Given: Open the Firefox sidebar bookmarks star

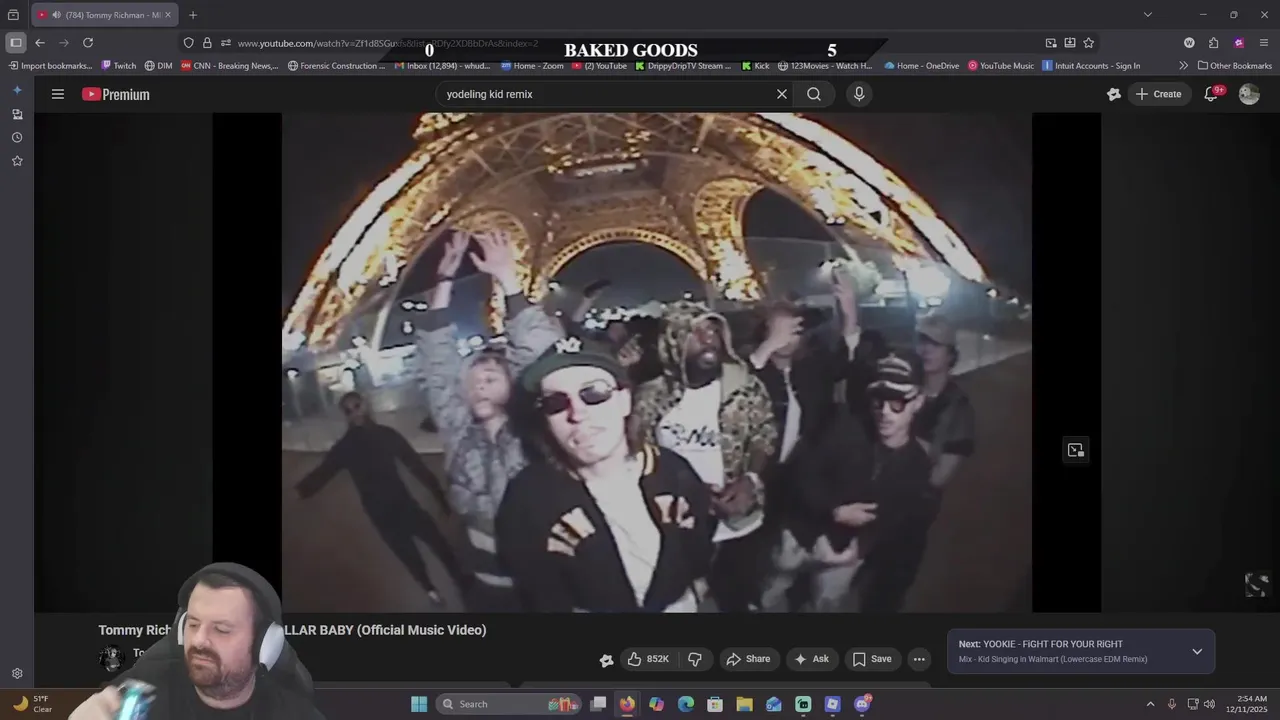Looking at the screenshot, I should point(17,161).
